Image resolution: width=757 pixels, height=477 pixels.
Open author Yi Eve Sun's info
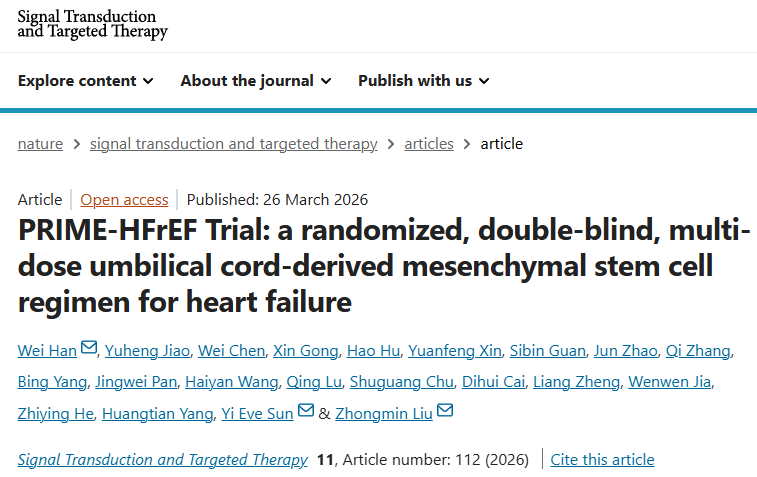click(258, 413)
